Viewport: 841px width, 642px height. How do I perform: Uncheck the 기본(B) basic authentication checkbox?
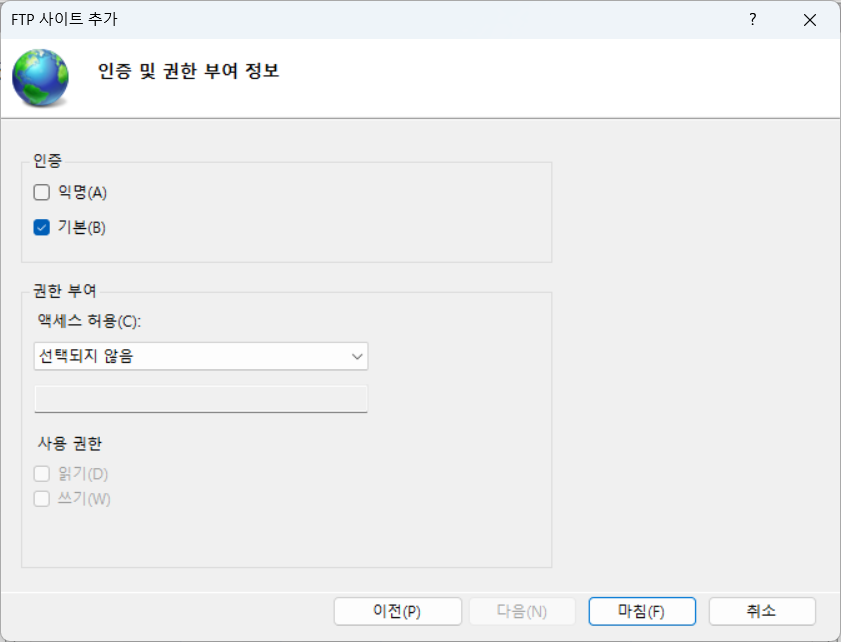pos(42,227)
